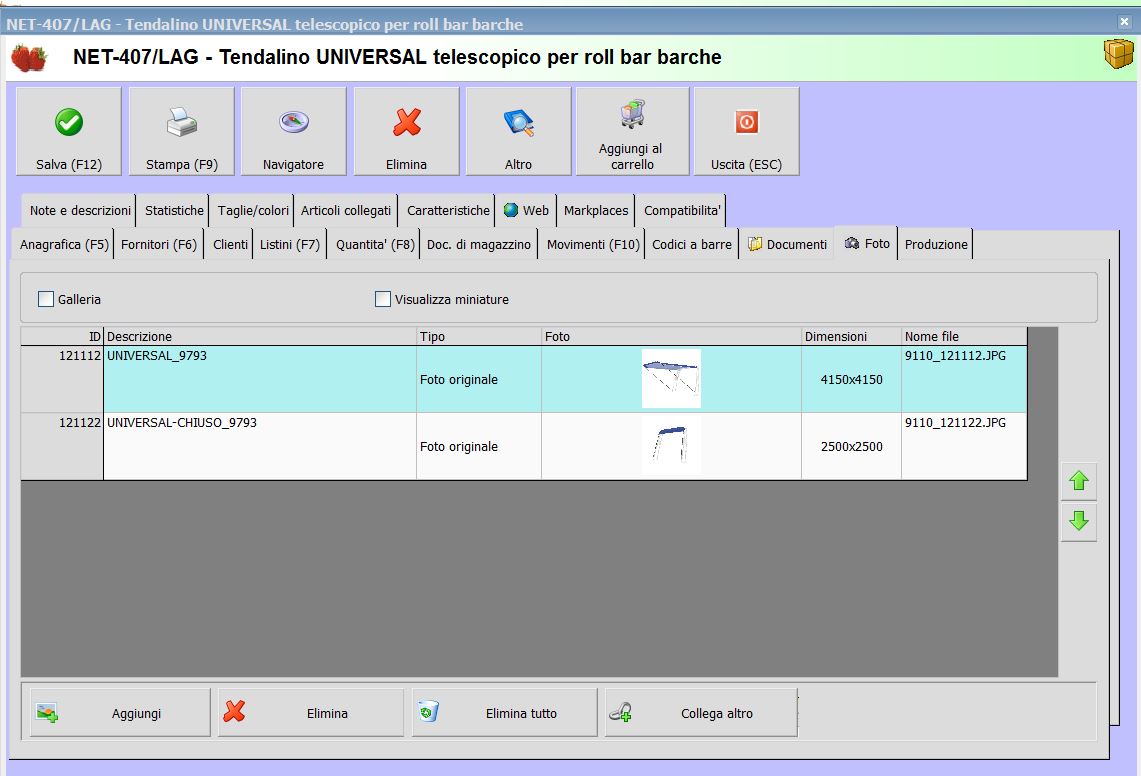Click ID cell 121122
1141x776 pixels.
pyautogui.click(x=63, y=446)
